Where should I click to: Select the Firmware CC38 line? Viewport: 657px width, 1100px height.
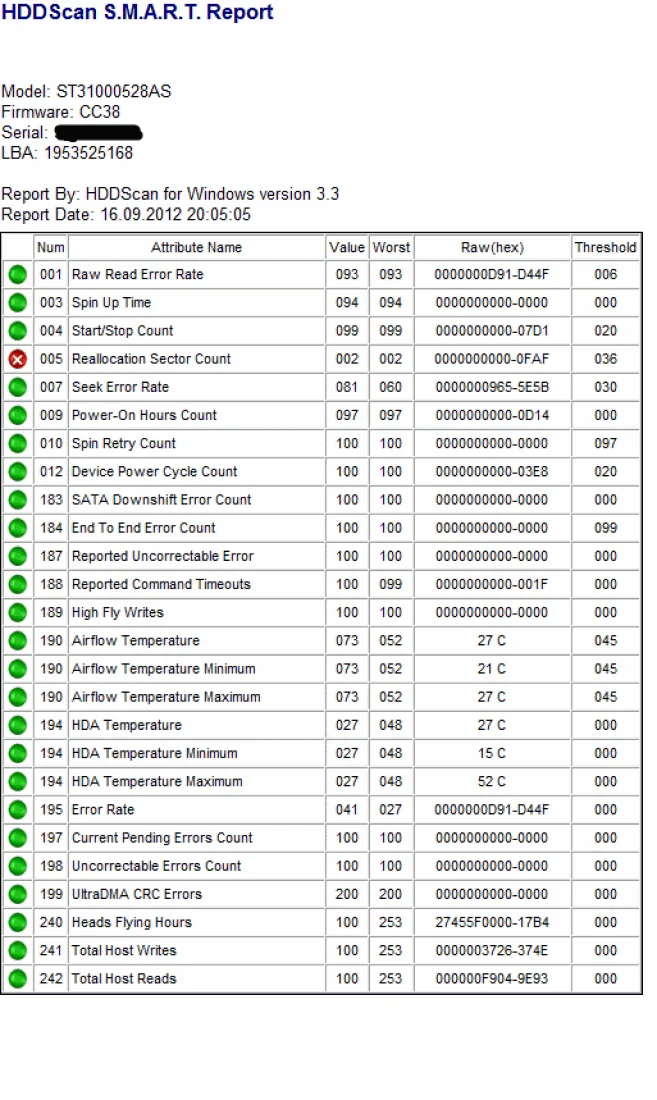tap(61, 112)
